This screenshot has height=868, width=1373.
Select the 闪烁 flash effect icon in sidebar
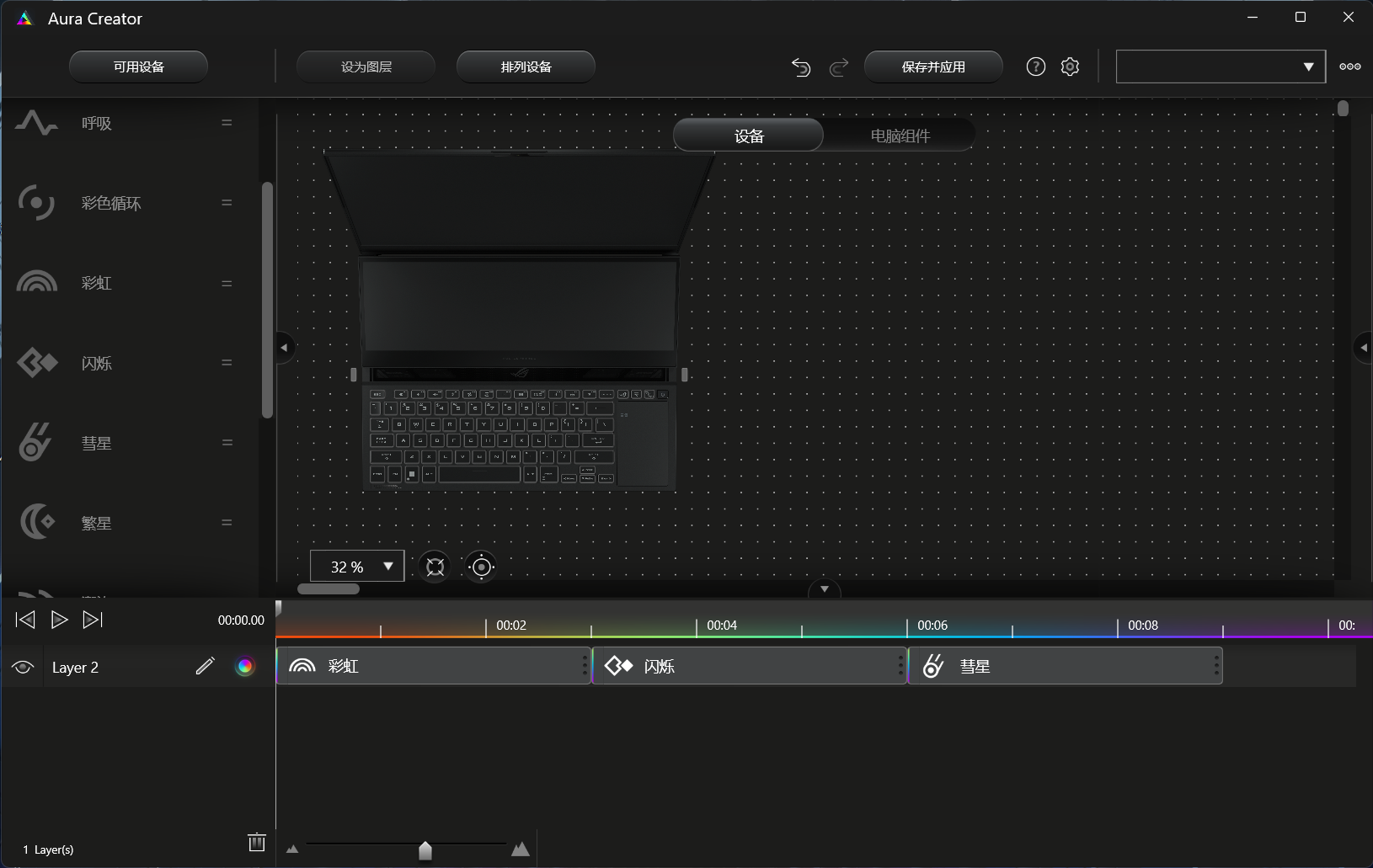(x=37, y=363)
